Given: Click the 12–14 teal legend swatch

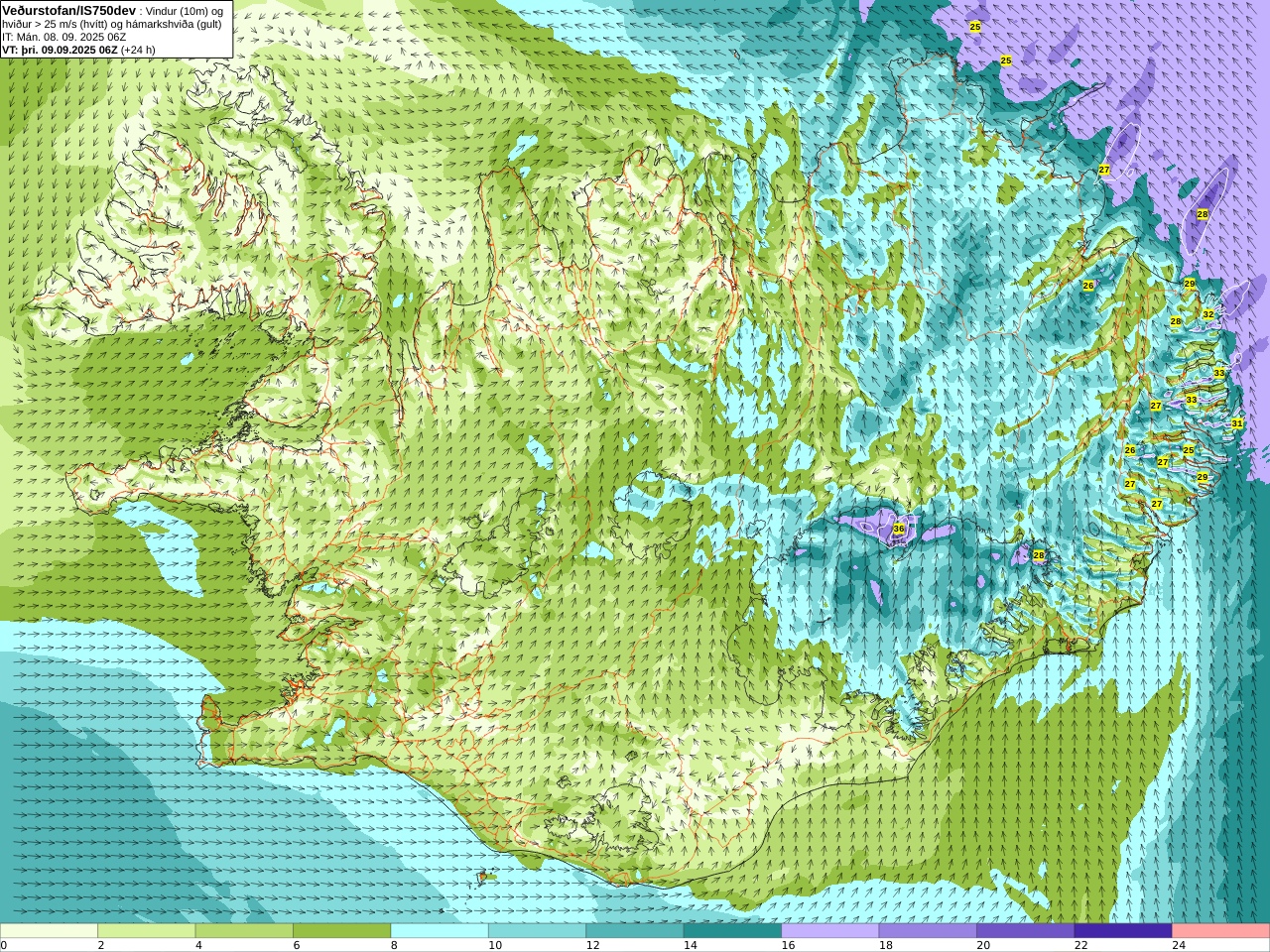Looking at the screenshot, I should coord(635,931).
